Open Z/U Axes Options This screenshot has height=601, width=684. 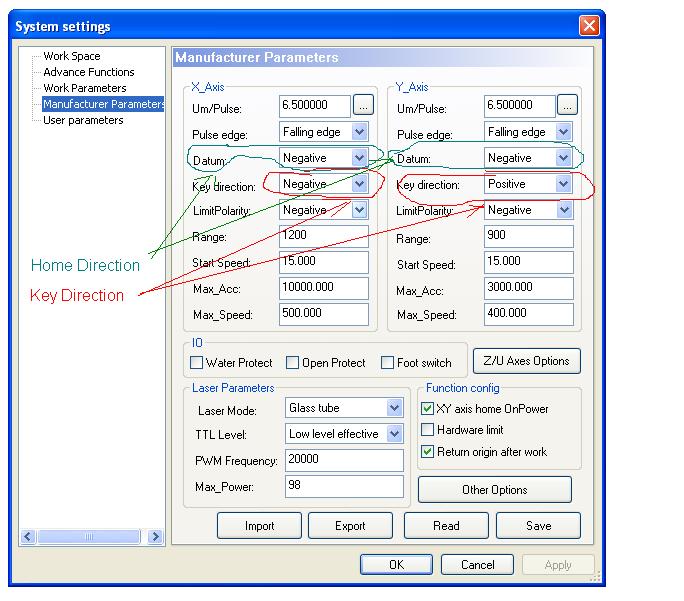pos(526,361)
